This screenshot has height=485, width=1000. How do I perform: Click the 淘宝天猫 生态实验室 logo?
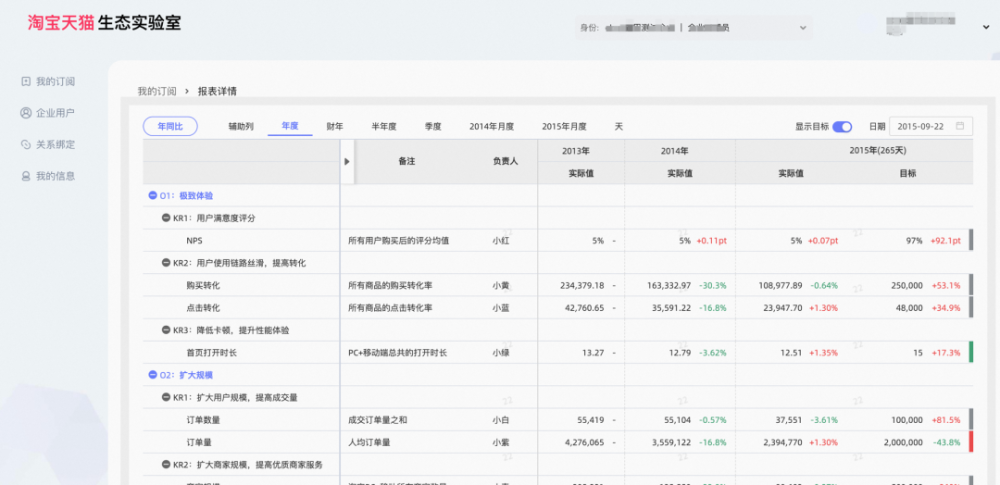(x=105, y=23)
